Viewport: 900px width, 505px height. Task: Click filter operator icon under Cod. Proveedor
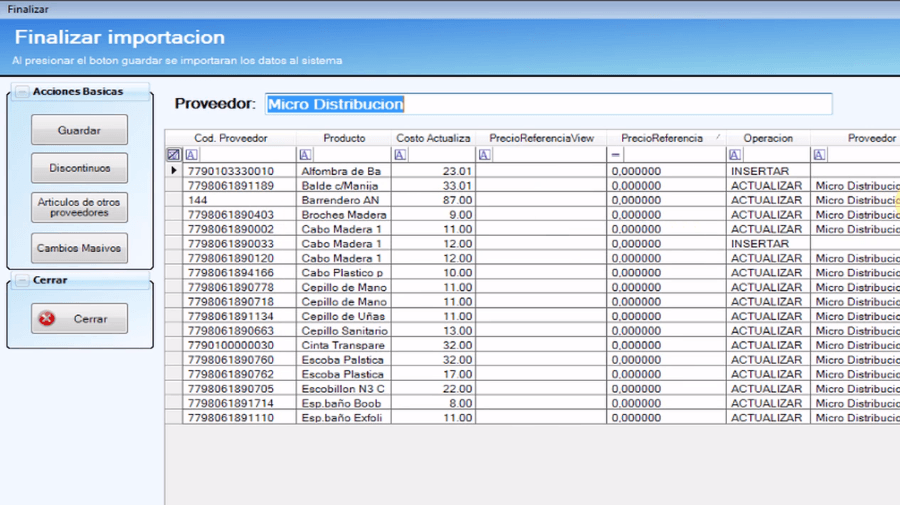(192, 155)
